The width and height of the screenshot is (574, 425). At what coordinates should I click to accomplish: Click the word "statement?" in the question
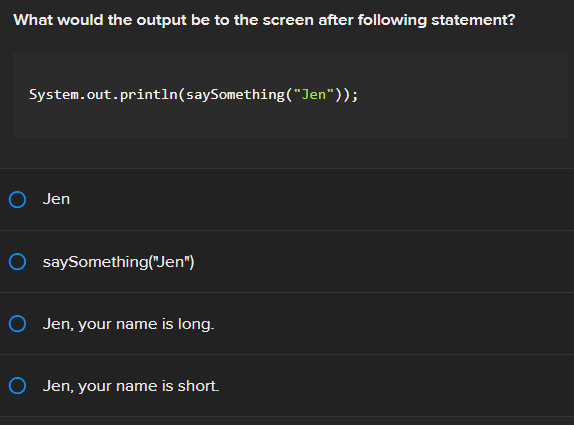click(473, 20)
